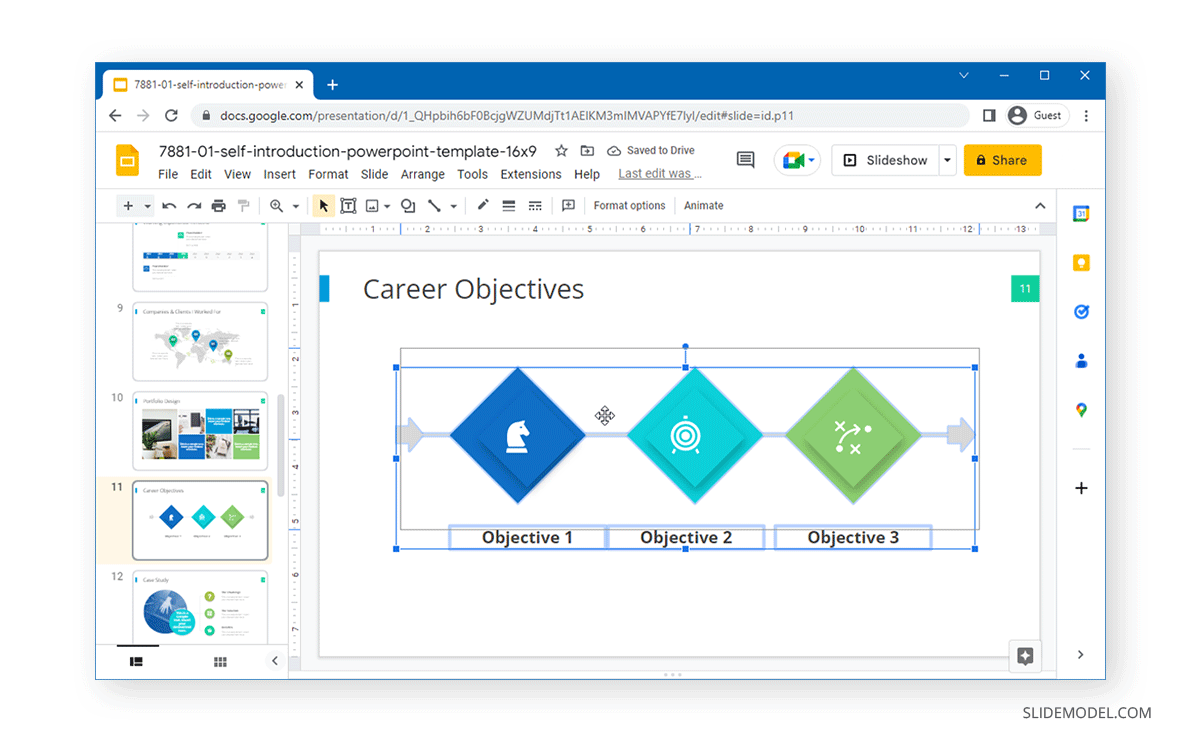
Task: Click the Print icon
Action: tap(218, 205)
